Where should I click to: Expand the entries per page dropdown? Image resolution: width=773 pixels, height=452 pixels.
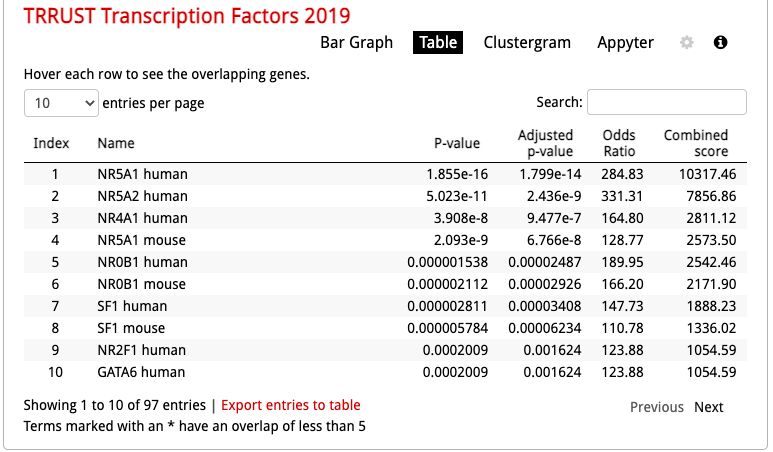61,102
